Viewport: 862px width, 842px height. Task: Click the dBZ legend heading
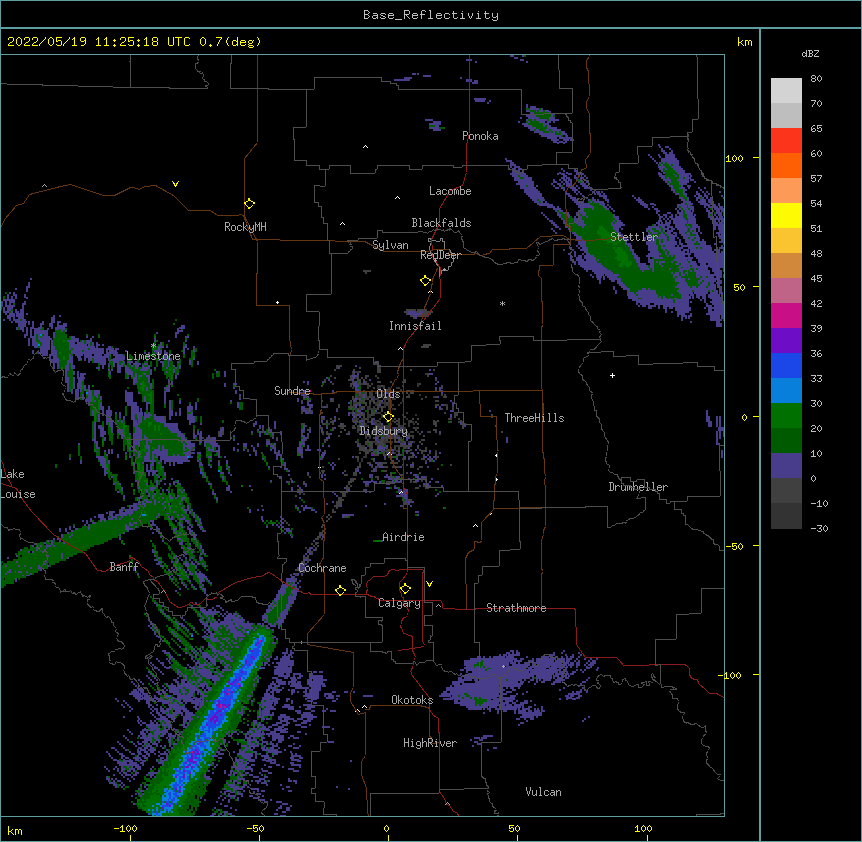pyautogui.click(x=810, y=54)
